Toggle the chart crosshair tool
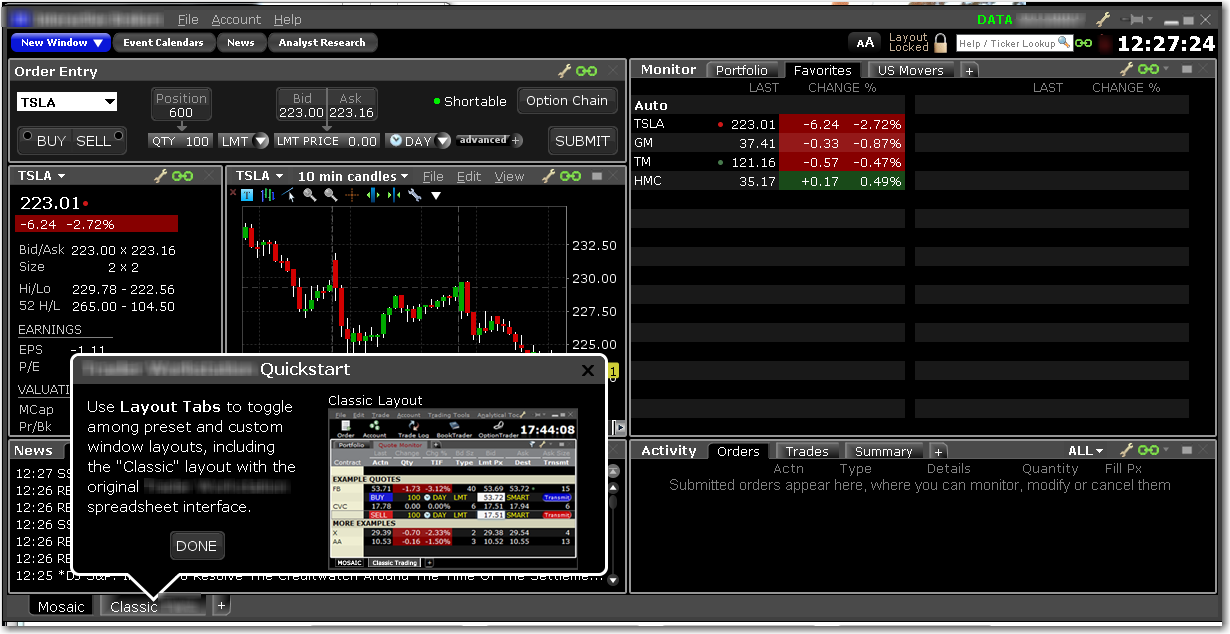Viewport: 1230px width, 634px height. [351, 195]
